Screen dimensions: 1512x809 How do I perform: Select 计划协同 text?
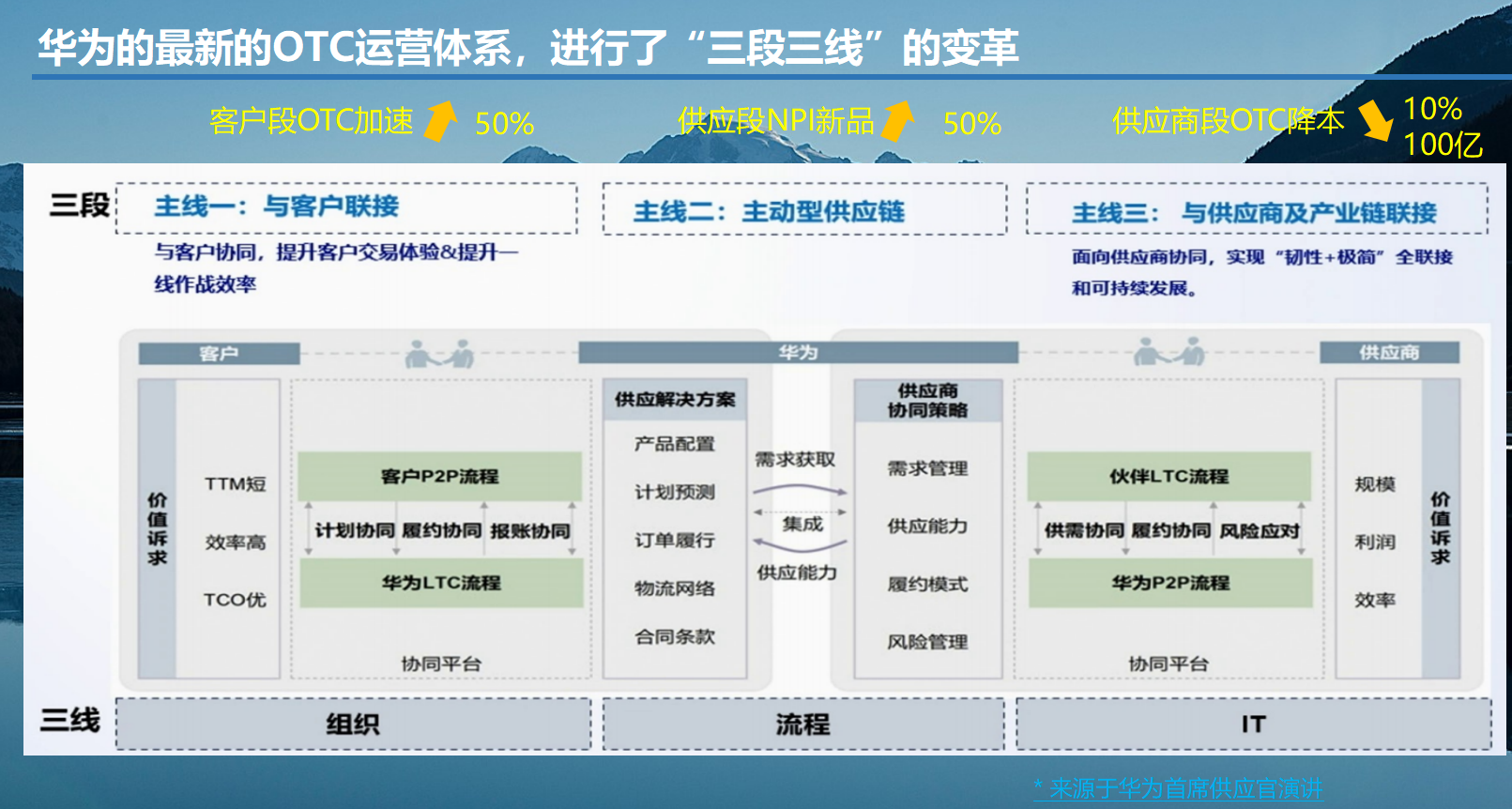pos(354,531)
